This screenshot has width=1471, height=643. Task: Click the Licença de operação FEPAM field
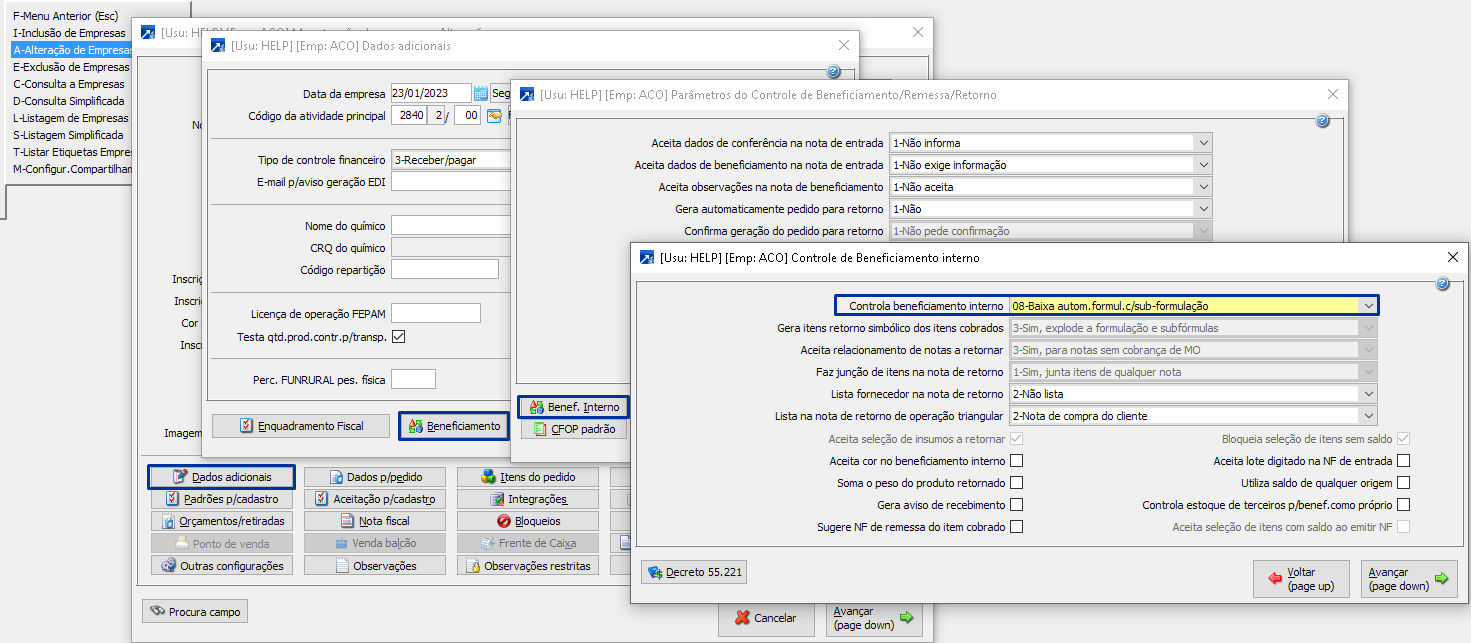435,314
